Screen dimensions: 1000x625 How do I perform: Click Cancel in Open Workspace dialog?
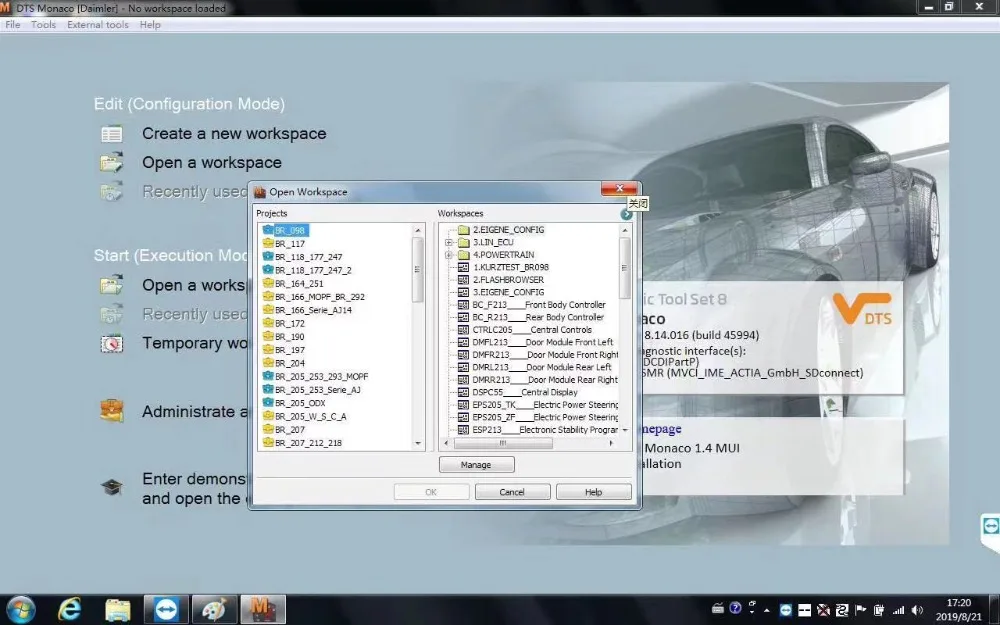point(512,492)
